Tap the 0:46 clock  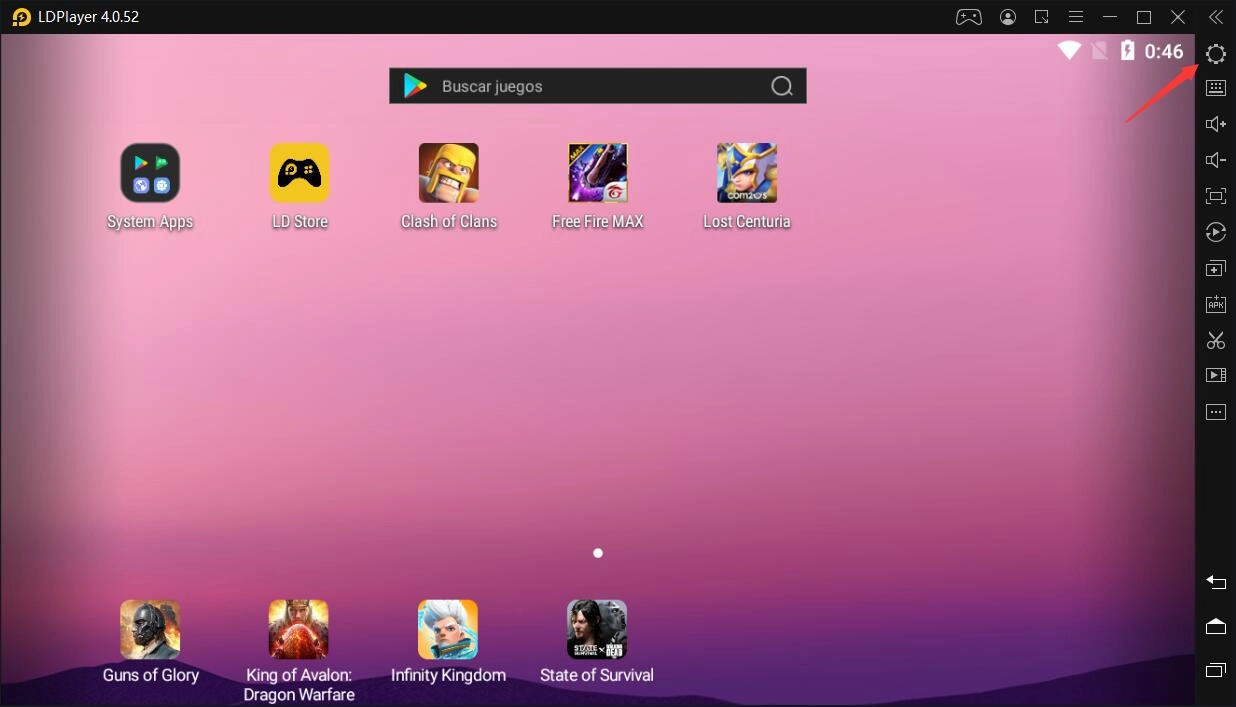coord(1164,51)
